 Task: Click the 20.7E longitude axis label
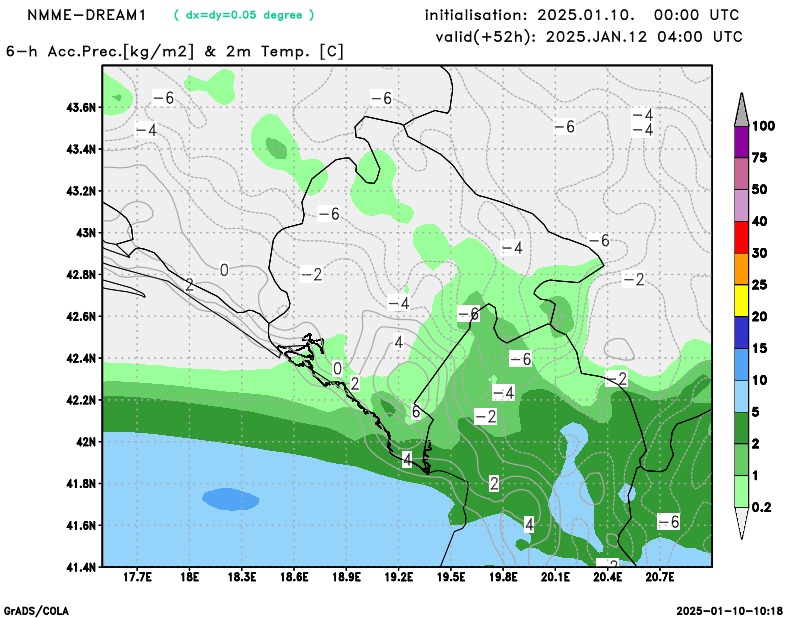coord(660,577)
